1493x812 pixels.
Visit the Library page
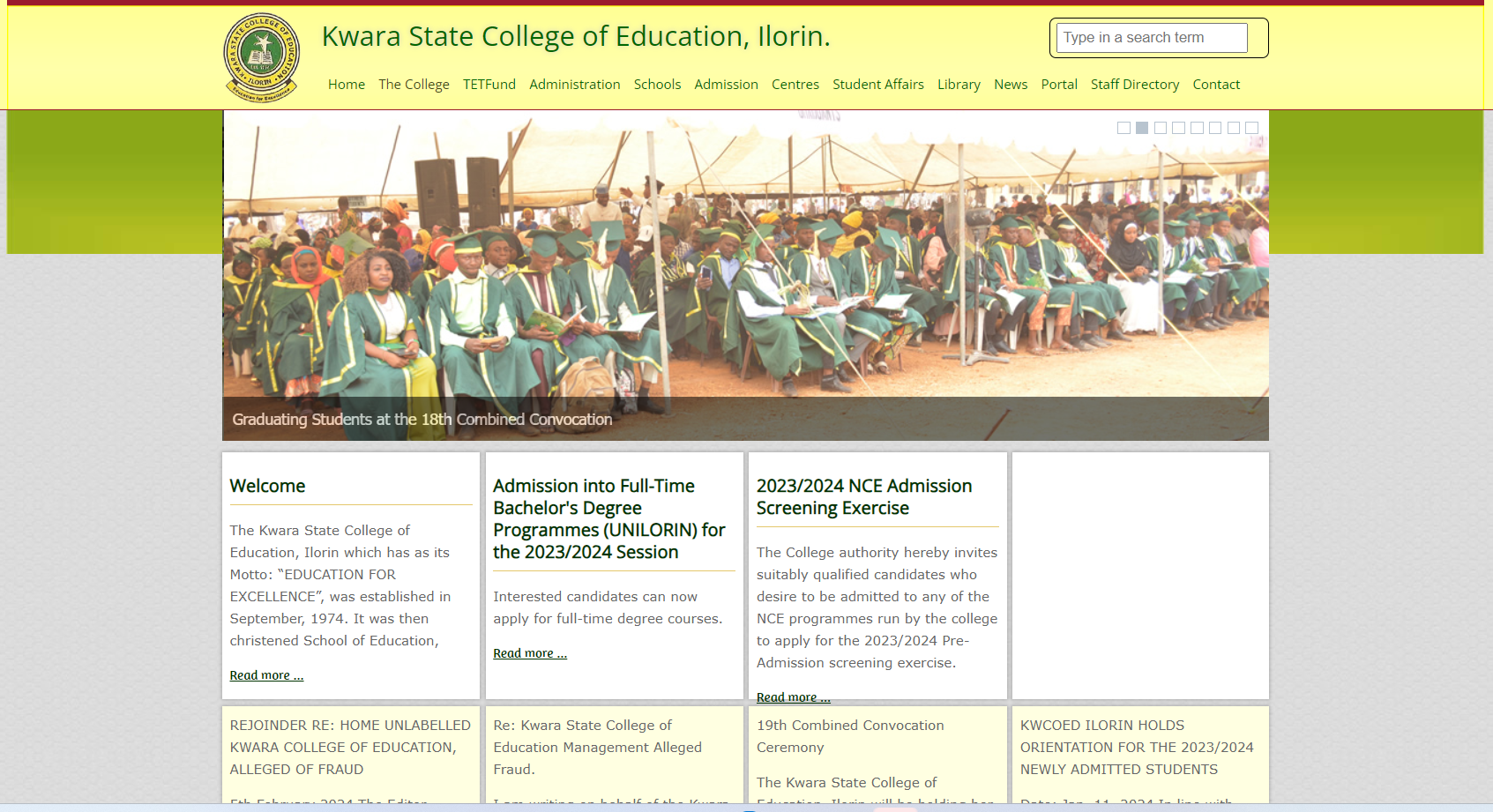click(959, 85)
